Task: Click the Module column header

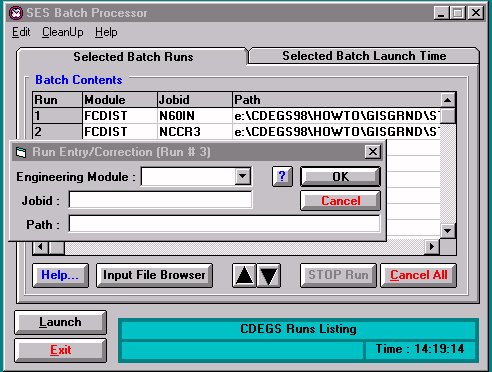Action: point(120,100)
